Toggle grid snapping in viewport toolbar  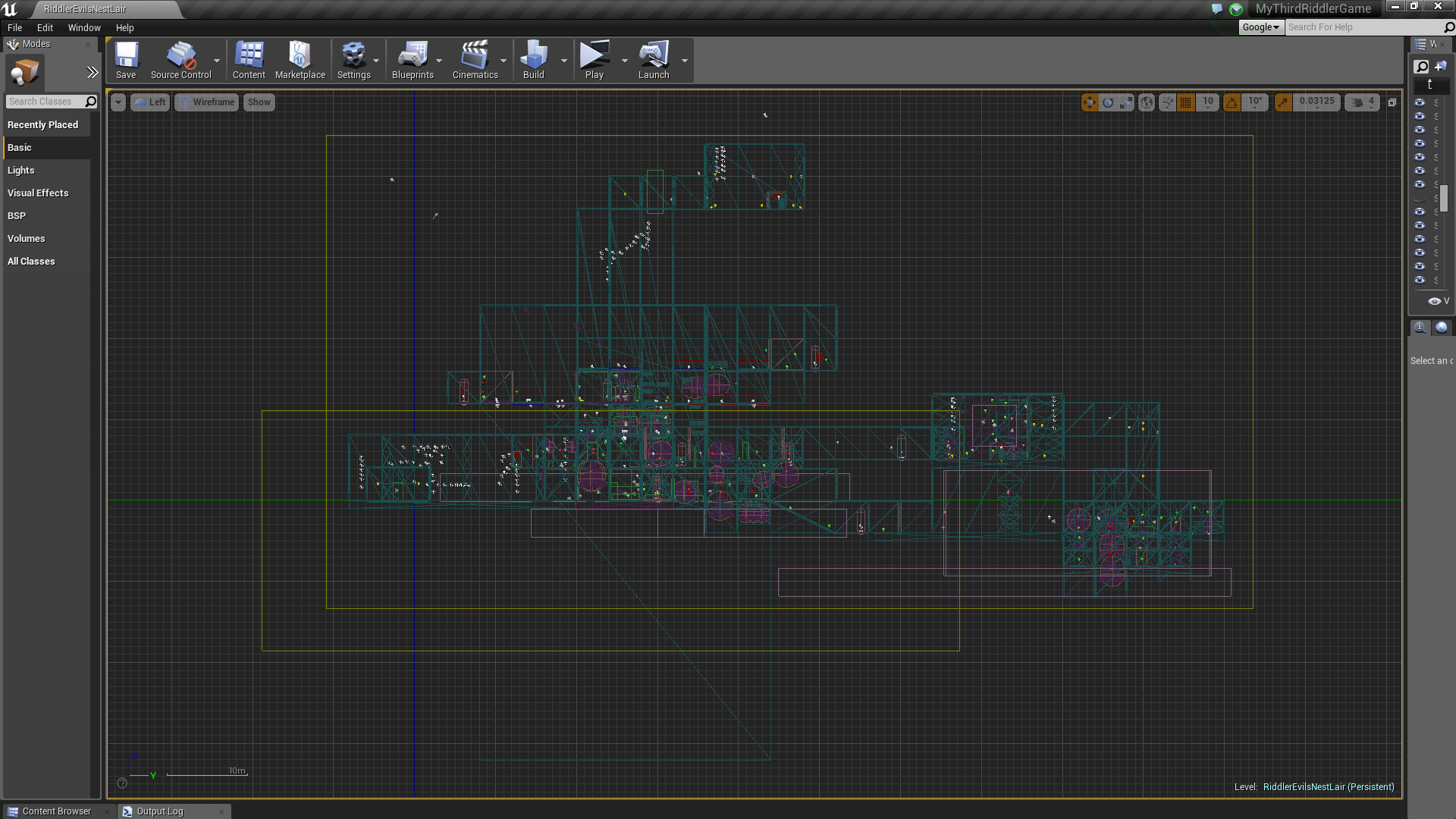[x=1186, y=102]
